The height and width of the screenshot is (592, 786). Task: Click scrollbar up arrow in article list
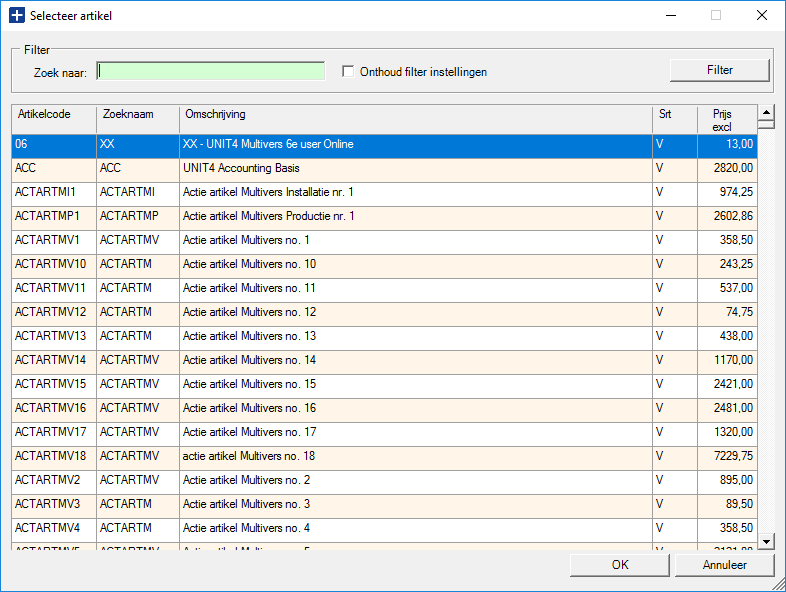tap(766, 112)
